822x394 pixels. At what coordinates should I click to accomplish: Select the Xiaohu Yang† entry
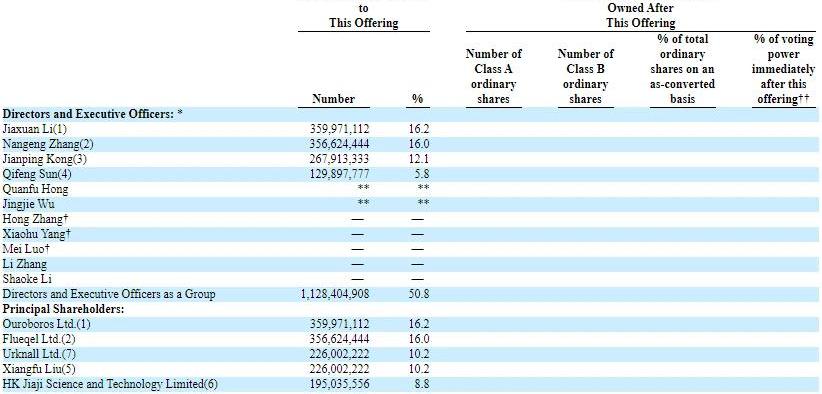click(x=36, y=234)
